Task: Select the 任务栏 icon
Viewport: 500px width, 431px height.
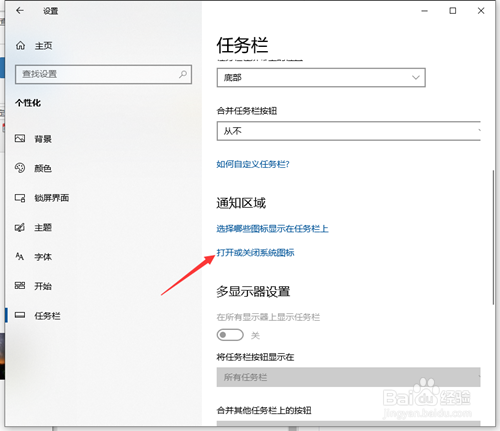Action: coord(20,315)
